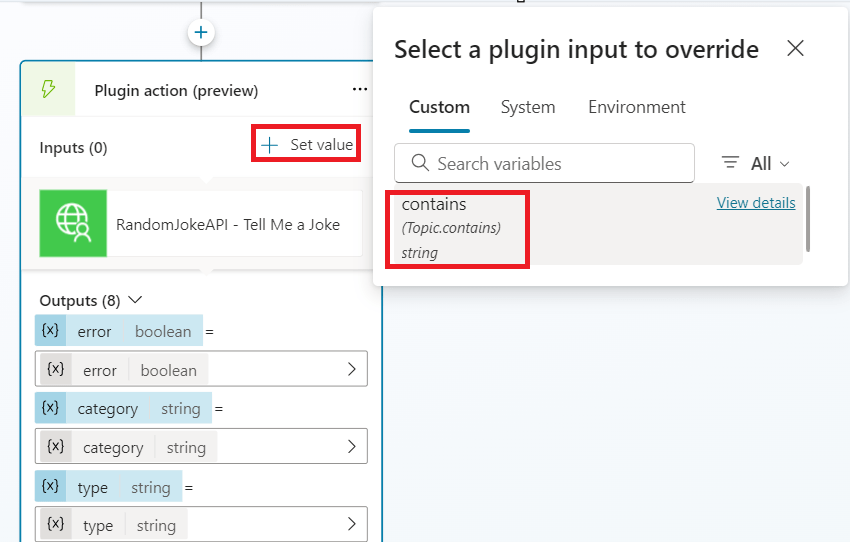This screenshot has width=850, height=542.
Task: Select the Custom tab
Action: pos(439,107)
